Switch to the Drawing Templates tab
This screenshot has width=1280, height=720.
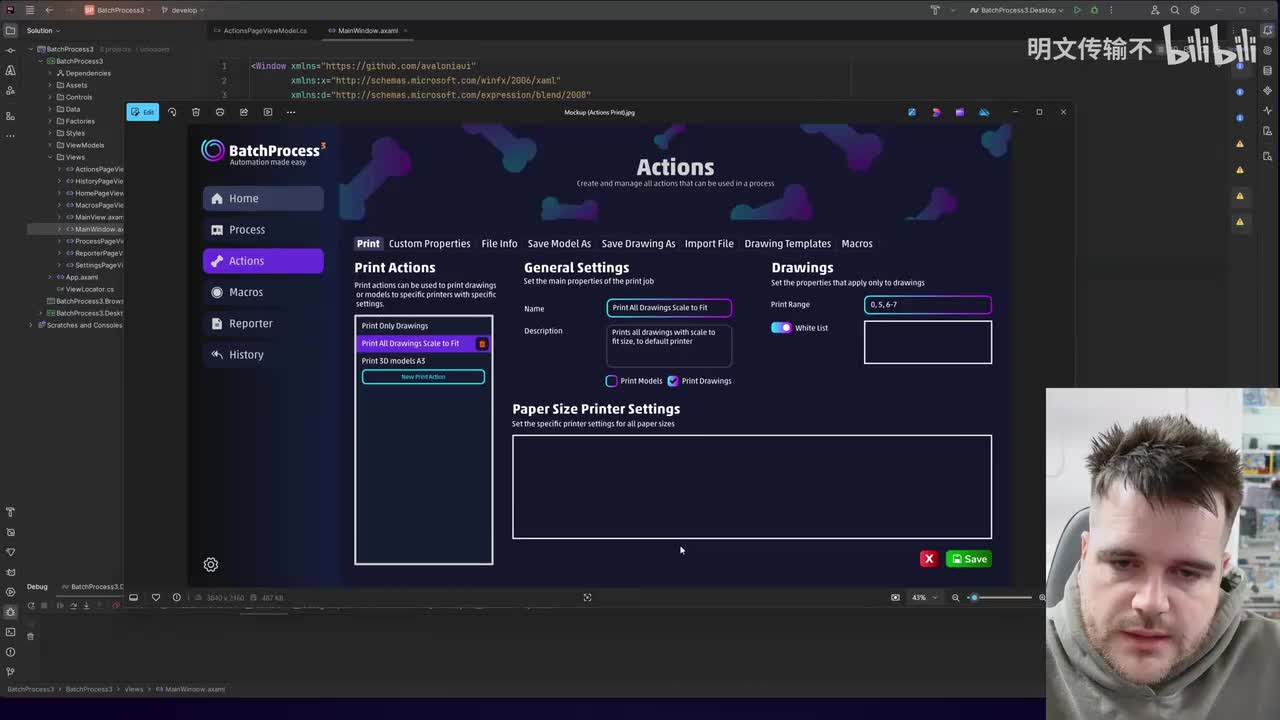[787, 244]
